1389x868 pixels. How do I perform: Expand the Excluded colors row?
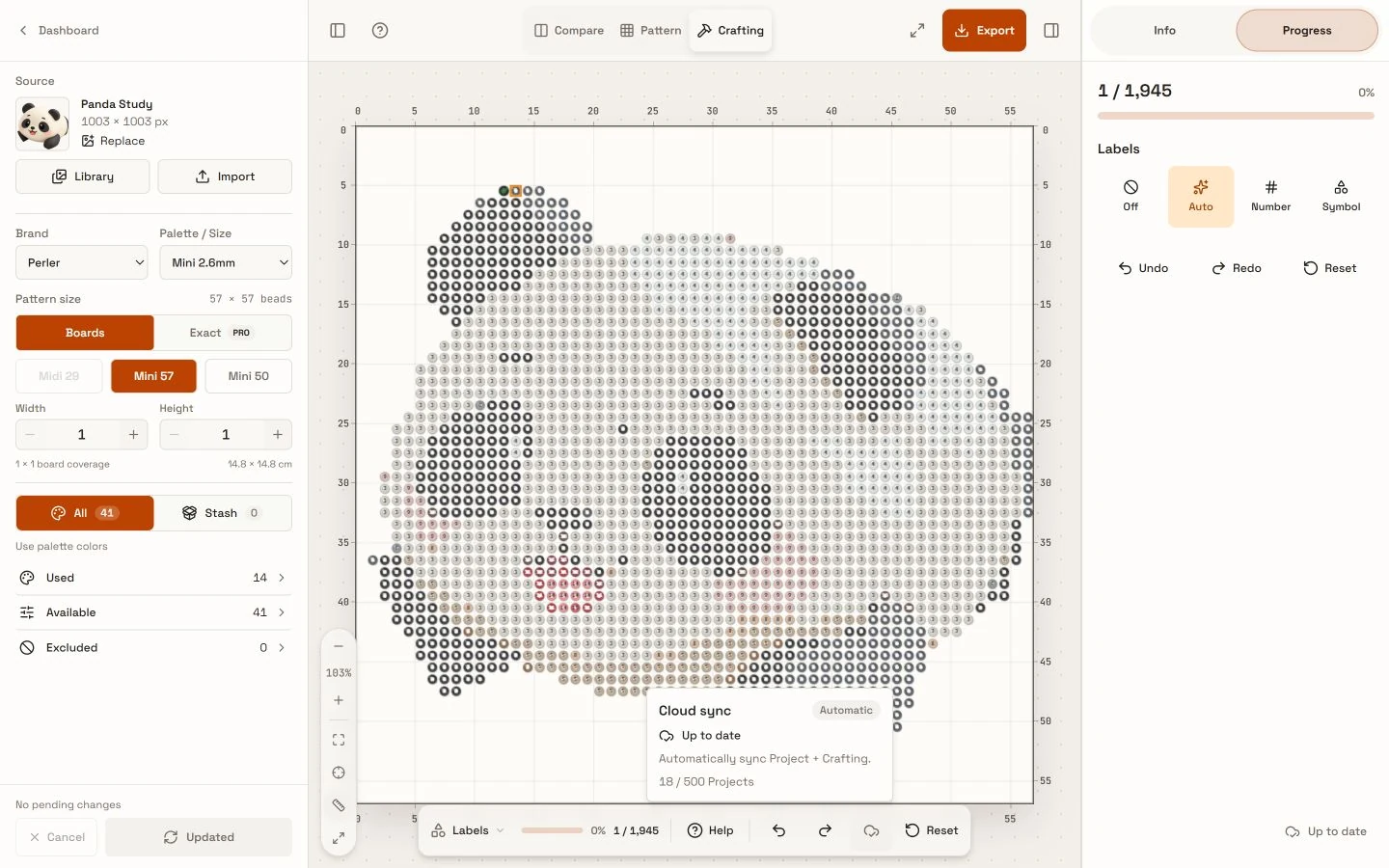coord(153,648)
